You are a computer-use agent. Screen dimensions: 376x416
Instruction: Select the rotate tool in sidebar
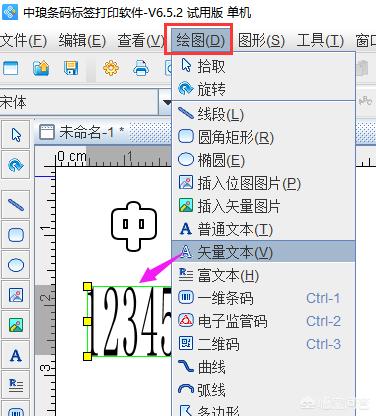click(x=16, y=165)
